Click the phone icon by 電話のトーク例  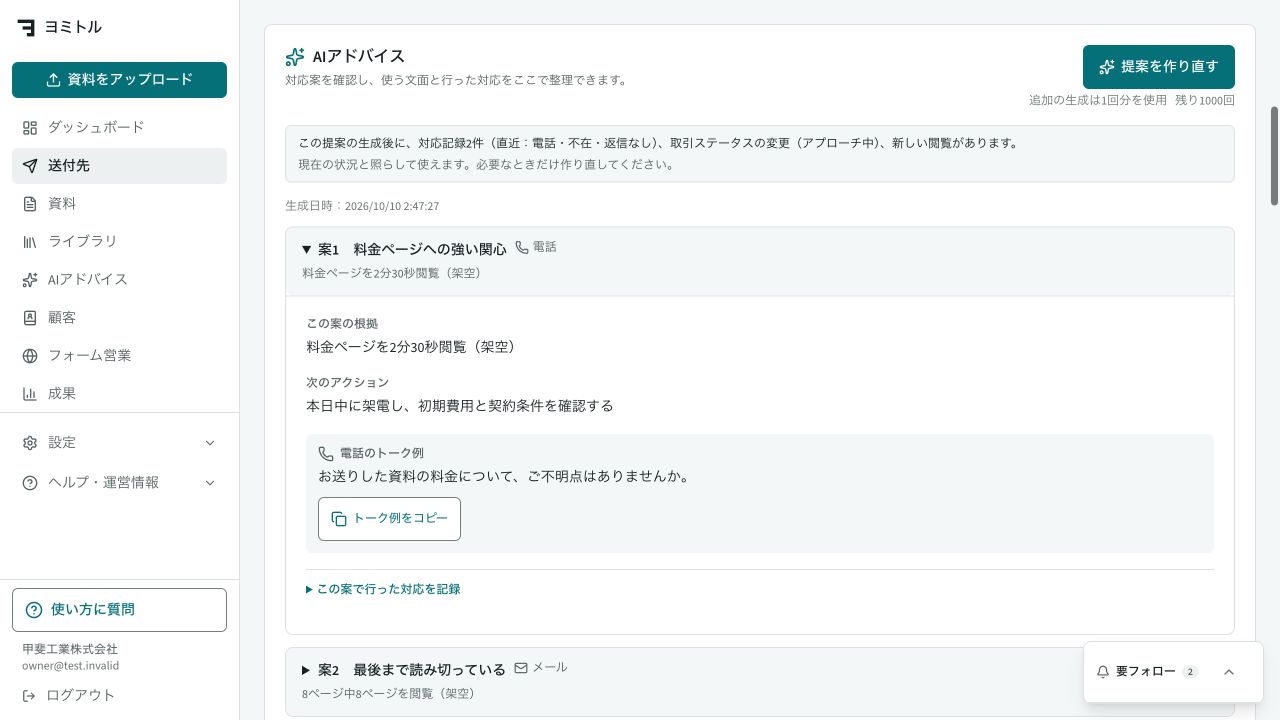(326, 453)
